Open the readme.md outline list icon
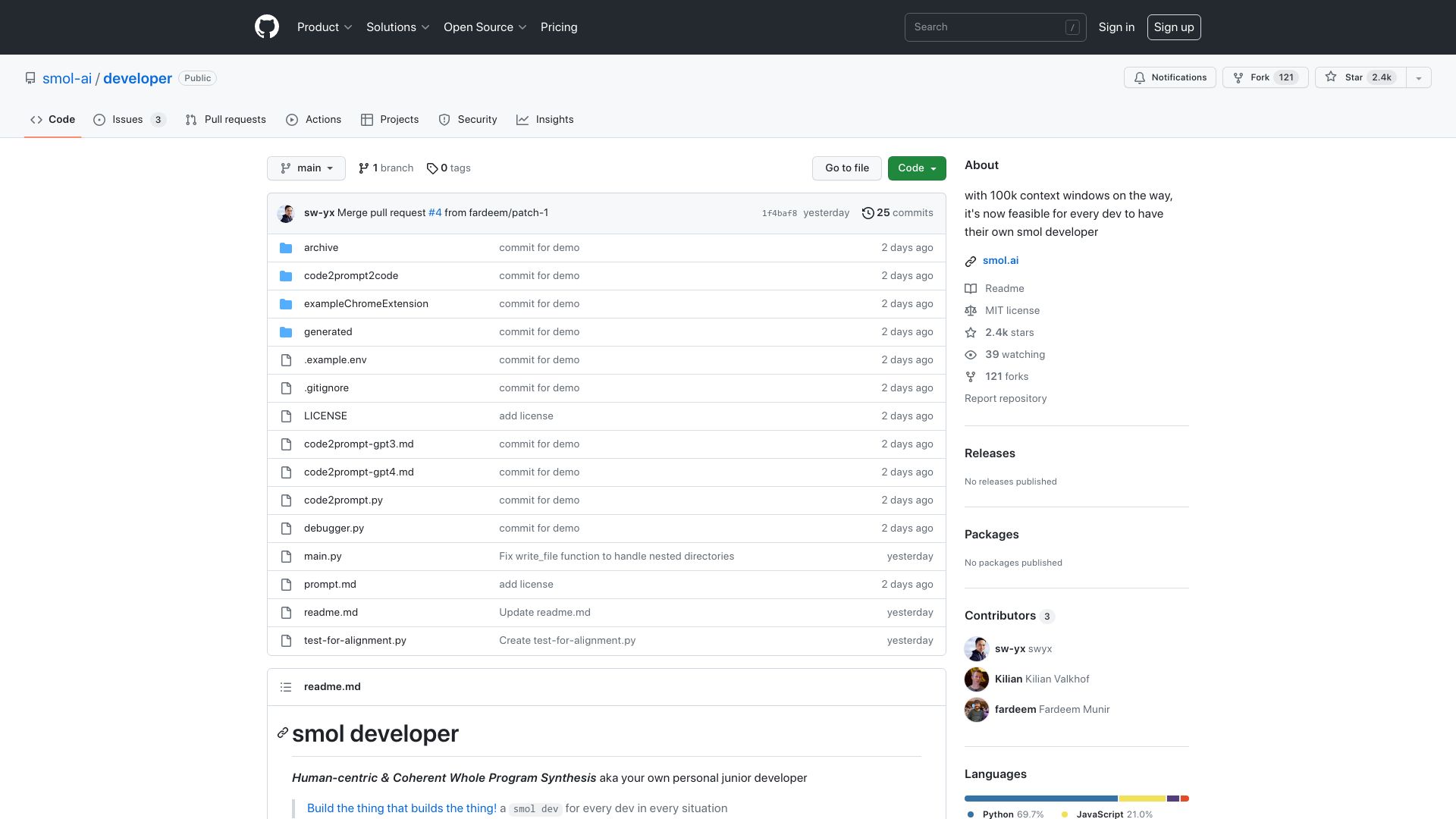Image resolution: width=1456 pixels, height=819 pixels. (286, 687)
